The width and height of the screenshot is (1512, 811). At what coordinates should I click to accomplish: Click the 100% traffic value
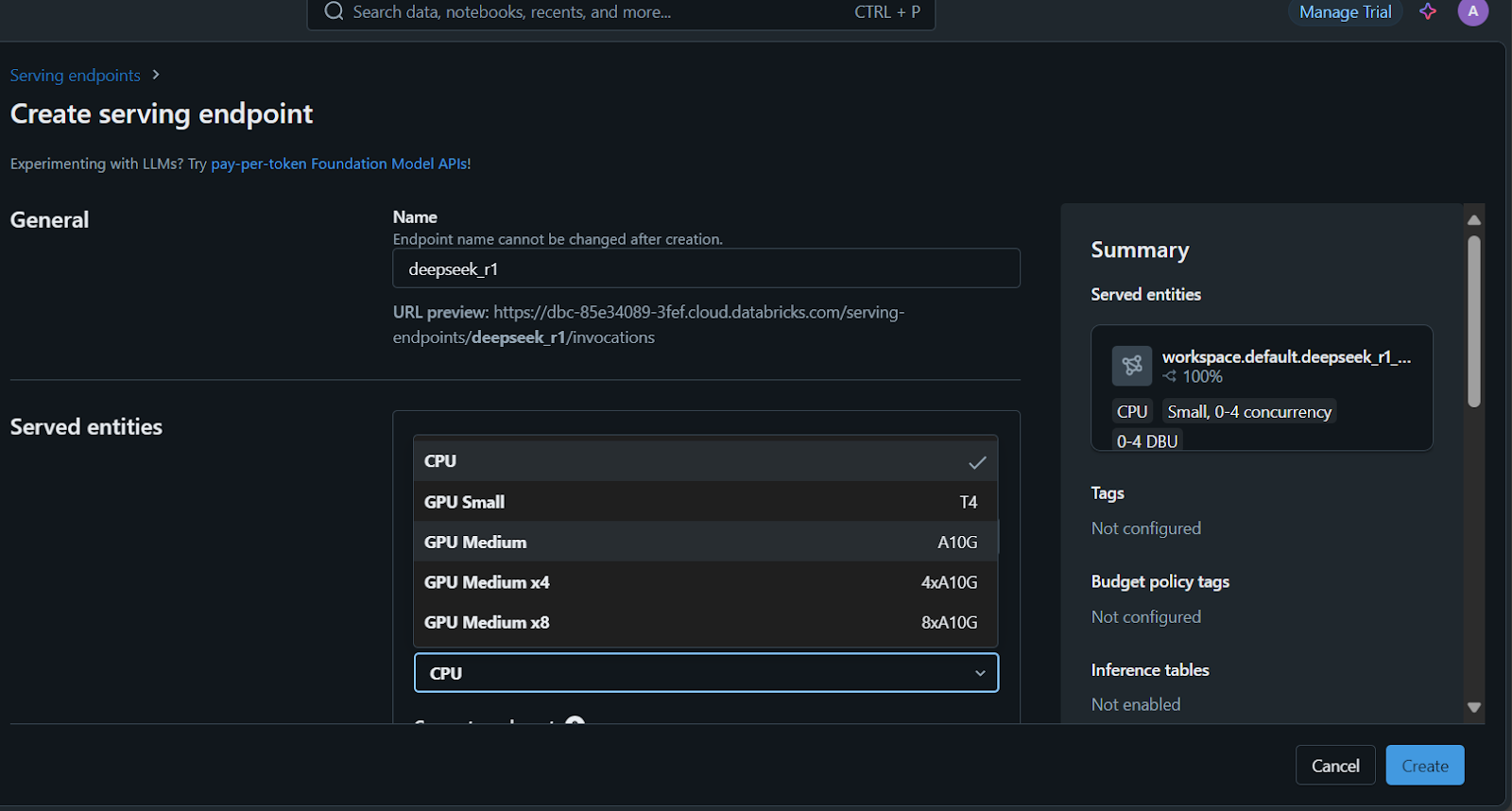tap(1202, 376)
